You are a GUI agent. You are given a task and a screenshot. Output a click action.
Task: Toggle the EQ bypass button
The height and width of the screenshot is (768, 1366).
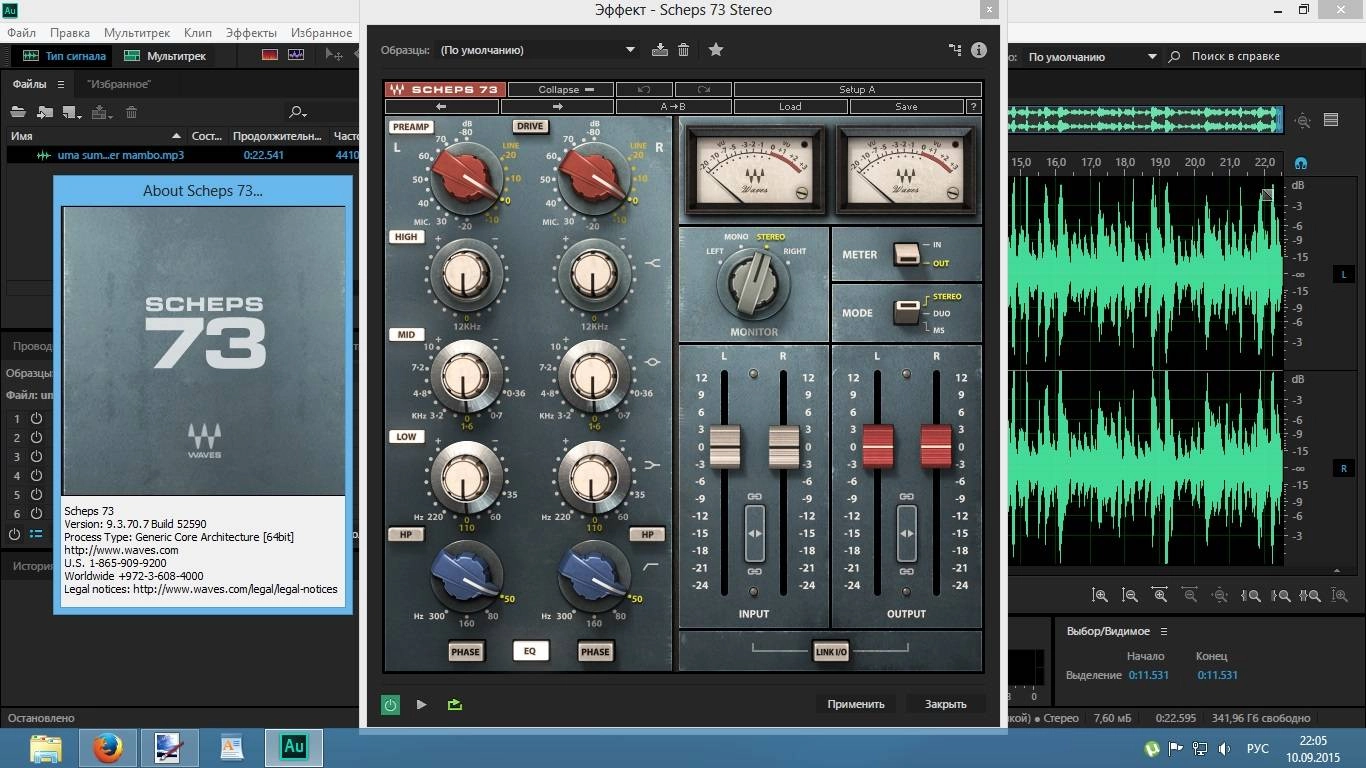(x=530, y=651)
